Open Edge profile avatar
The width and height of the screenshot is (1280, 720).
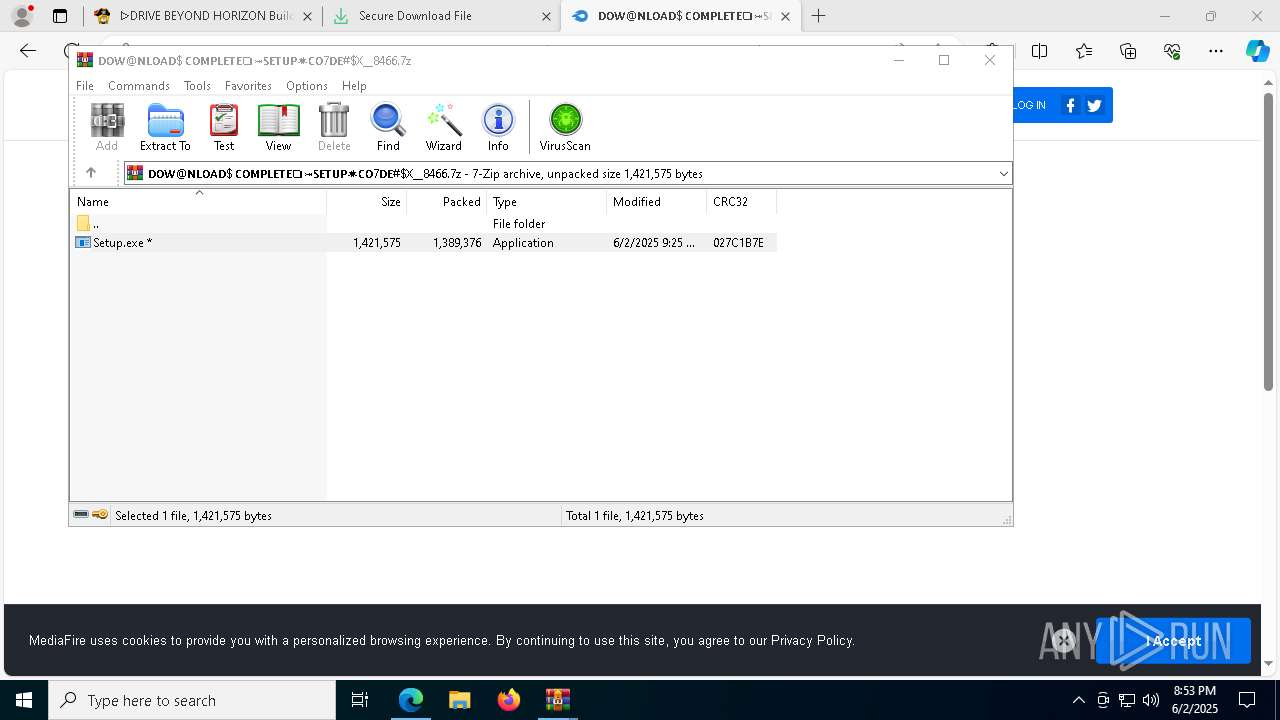tap(22, 16)
